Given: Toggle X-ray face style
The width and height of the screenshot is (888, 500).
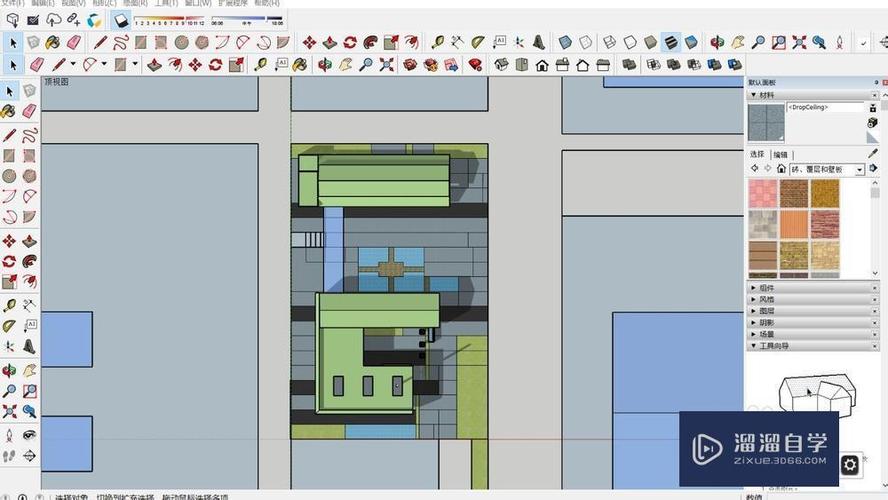Looking at the screenshot, I should 565,42.
